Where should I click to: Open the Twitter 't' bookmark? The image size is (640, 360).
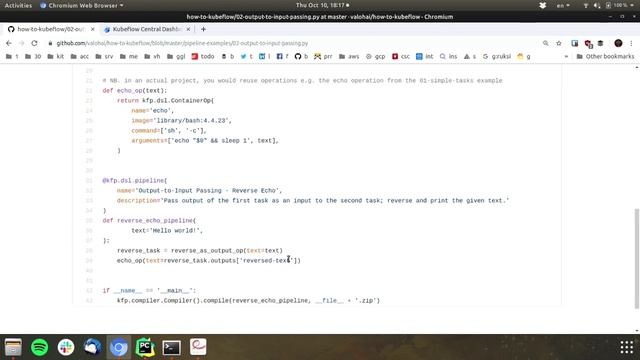click(x=247, y=57)
